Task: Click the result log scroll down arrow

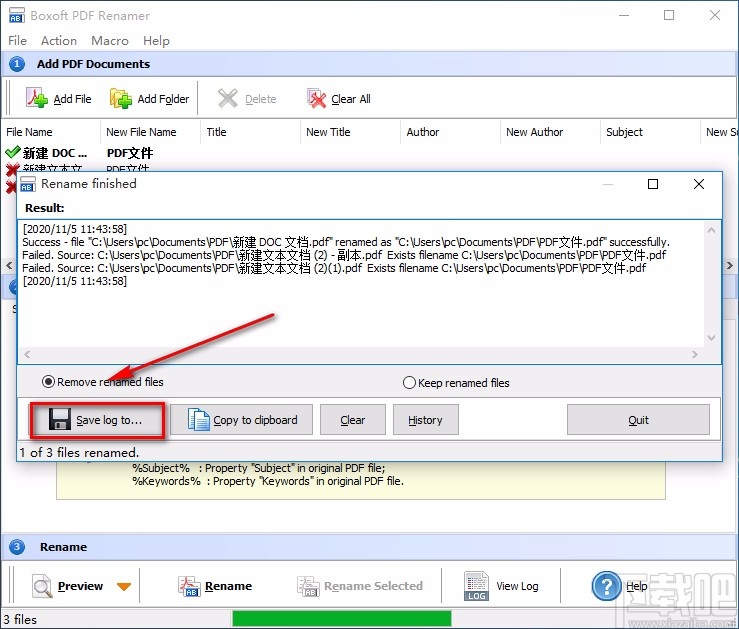Action: click(711, 337)
